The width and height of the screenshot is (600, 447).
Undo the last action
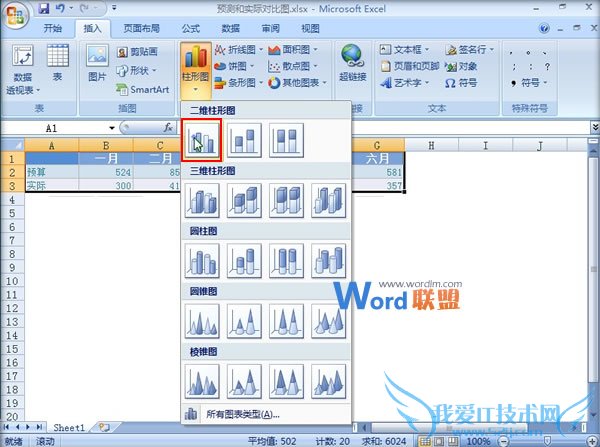(x=60, y=8)
